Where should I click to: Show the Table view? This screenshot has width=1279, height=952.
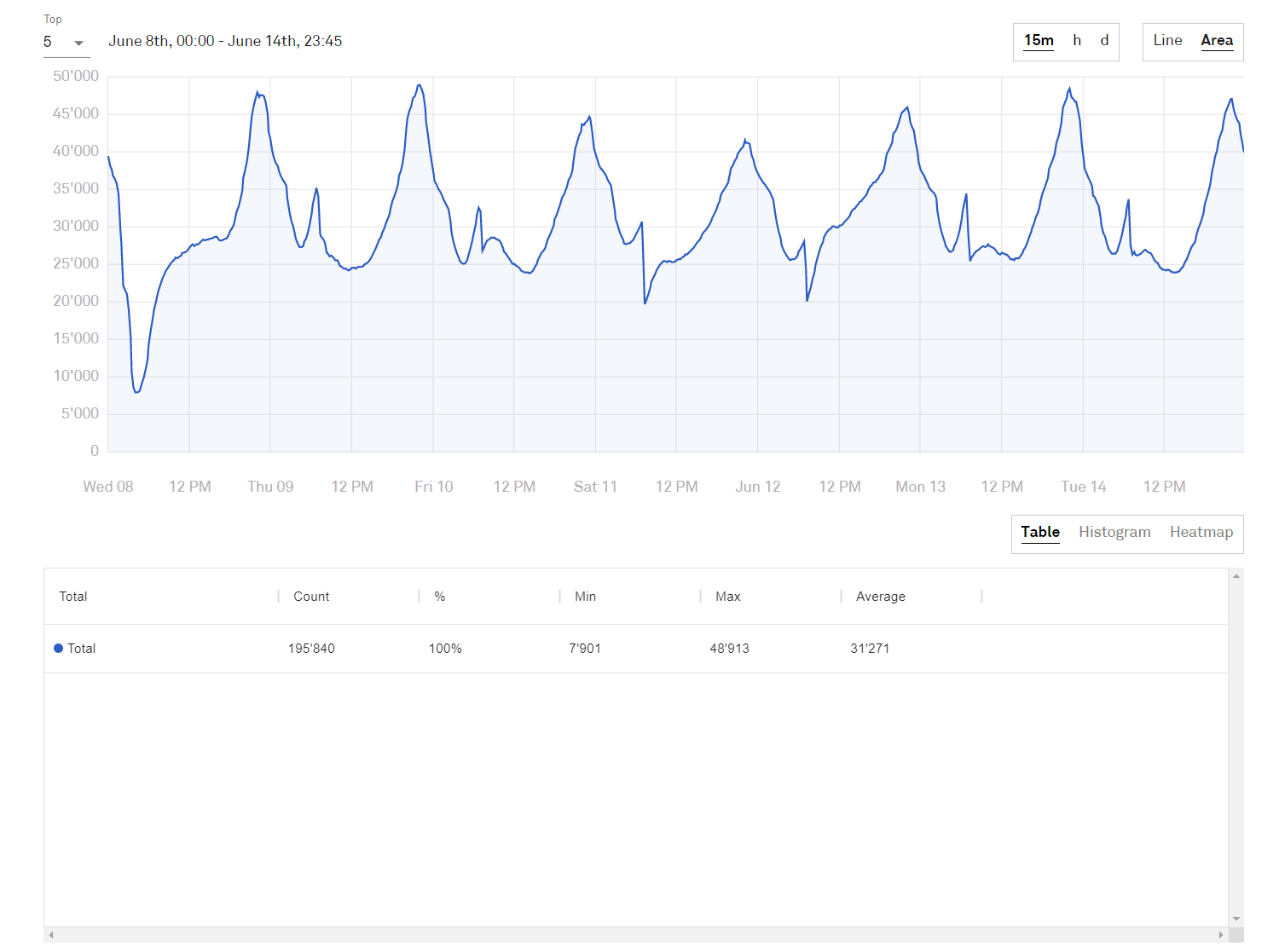1040,533
